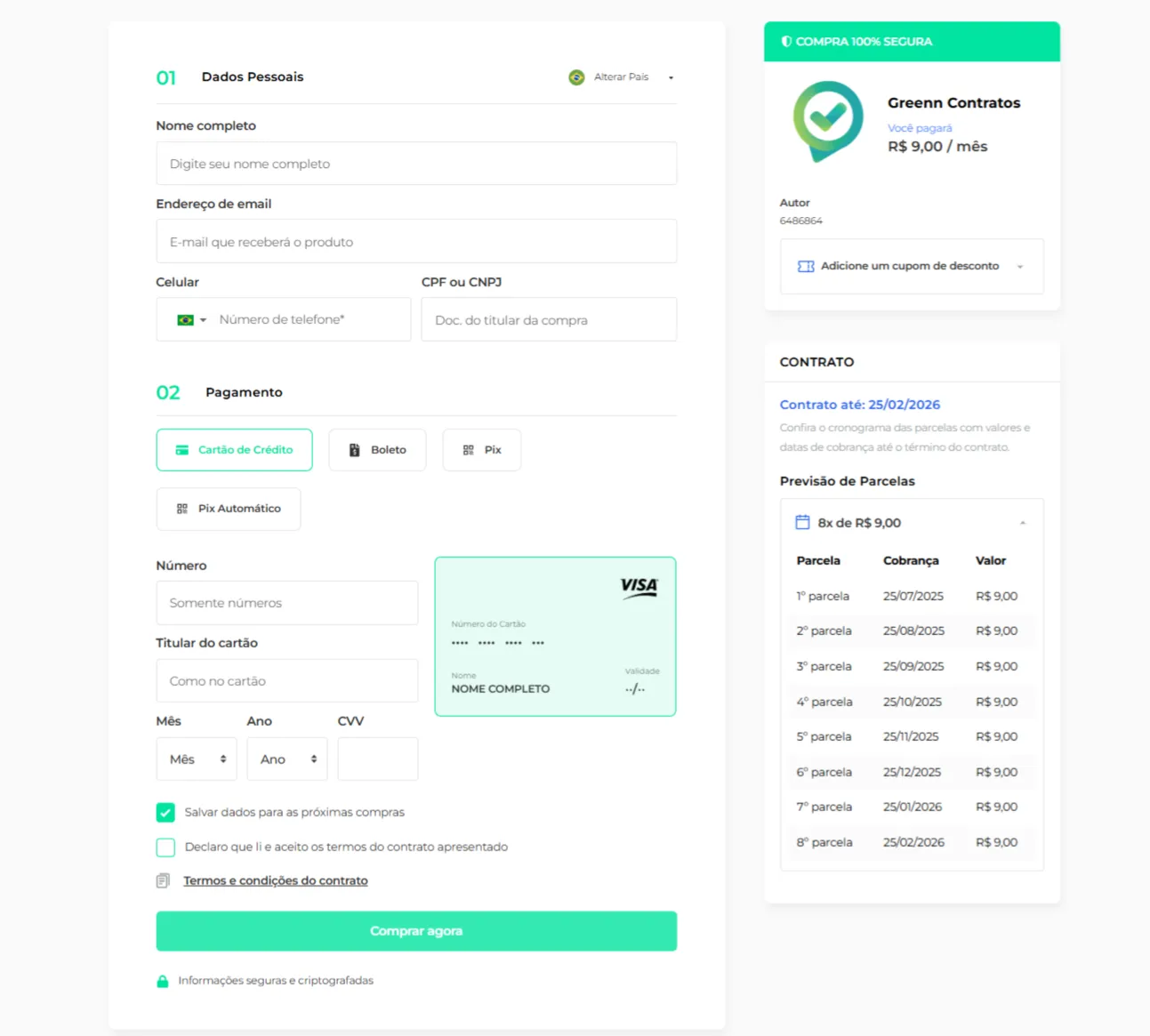The height and width of the screenshot is (1036, 1150).
Task: Click the QR icon in Pix Automático
Action: pyautogui.click(x=182, y=509)
